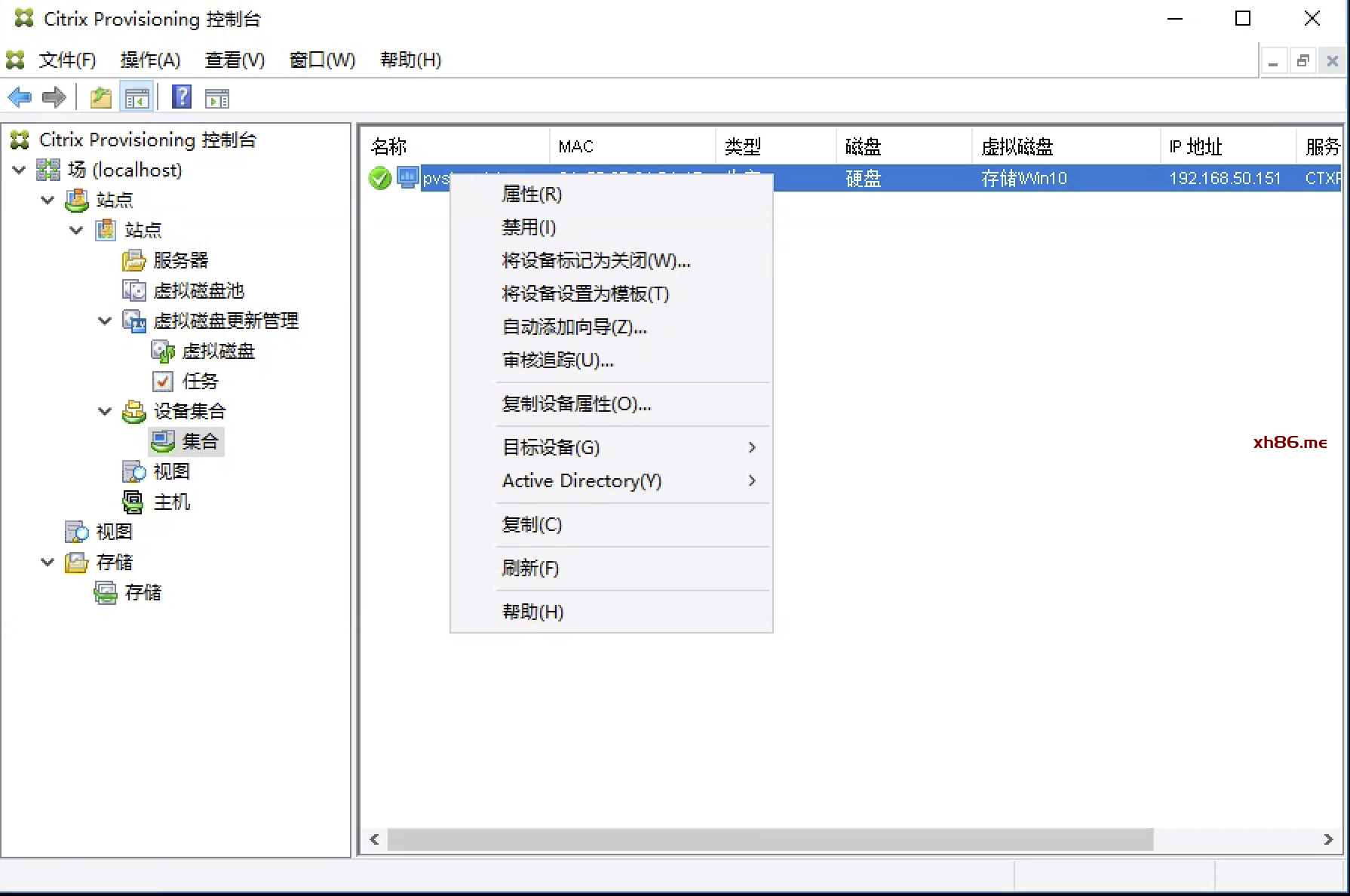1350x896 pixels.
Task: Toggle the Show/Hide action pane icon
Action: 217,98
